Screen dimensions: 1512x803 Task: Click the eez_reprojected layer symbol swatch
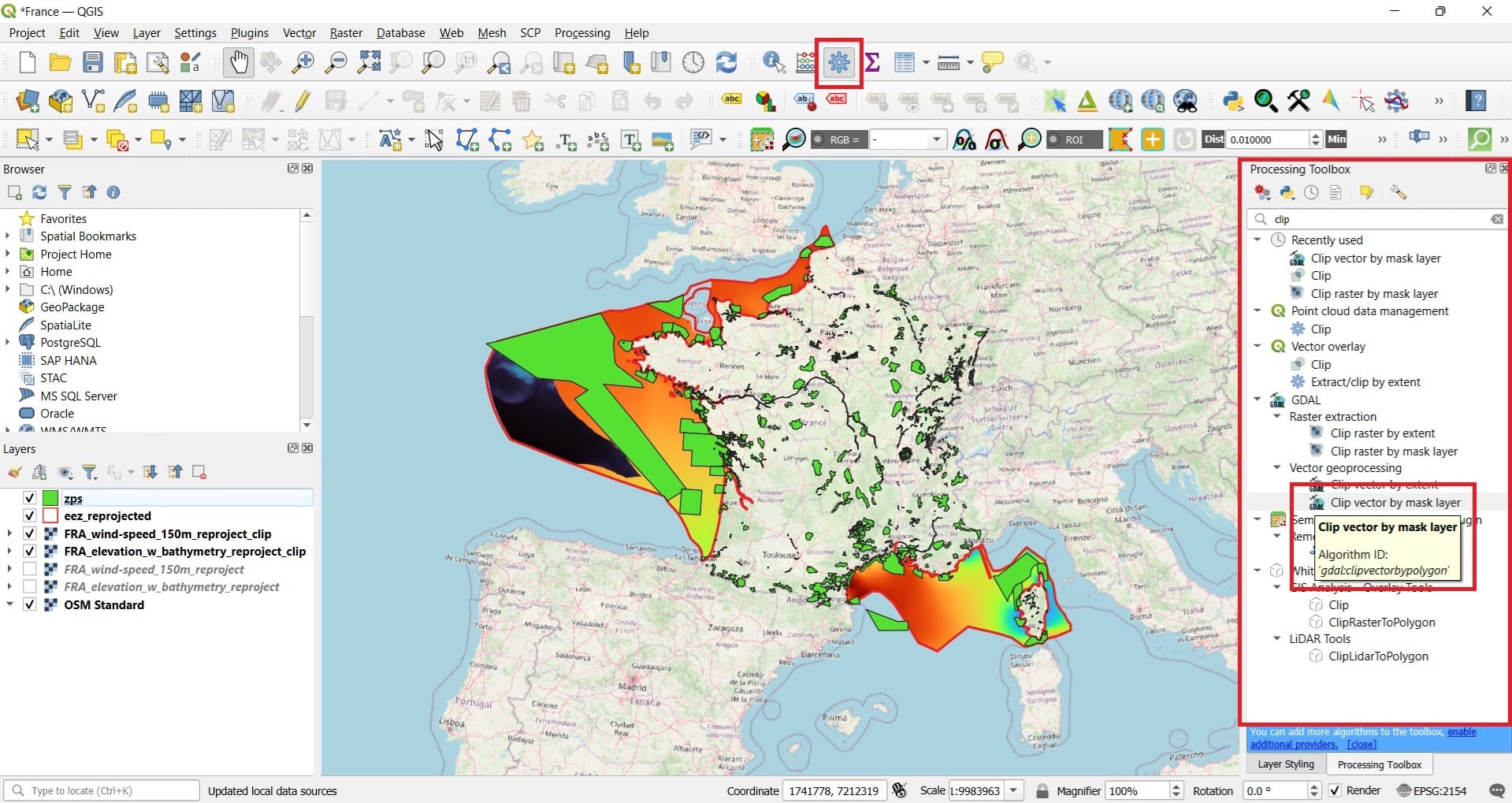pyautogui.click(x=50, y=515)
